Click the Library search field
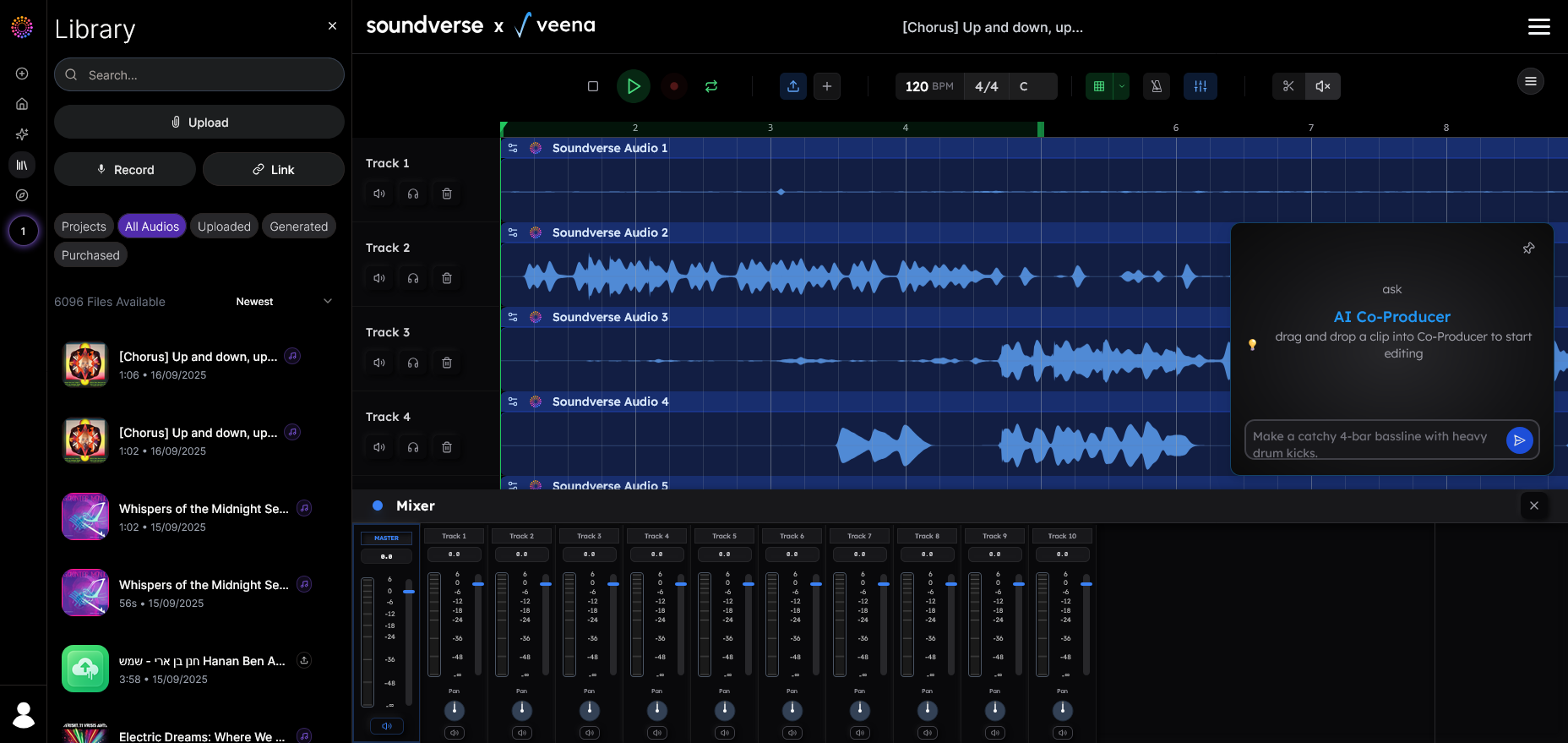 pyautogui.click(x=199, y=74)
